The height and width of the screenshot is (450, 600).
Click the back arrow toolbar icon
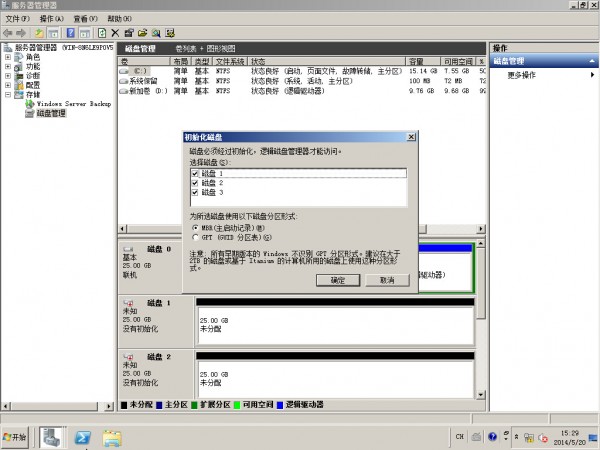tap(8, 33)
